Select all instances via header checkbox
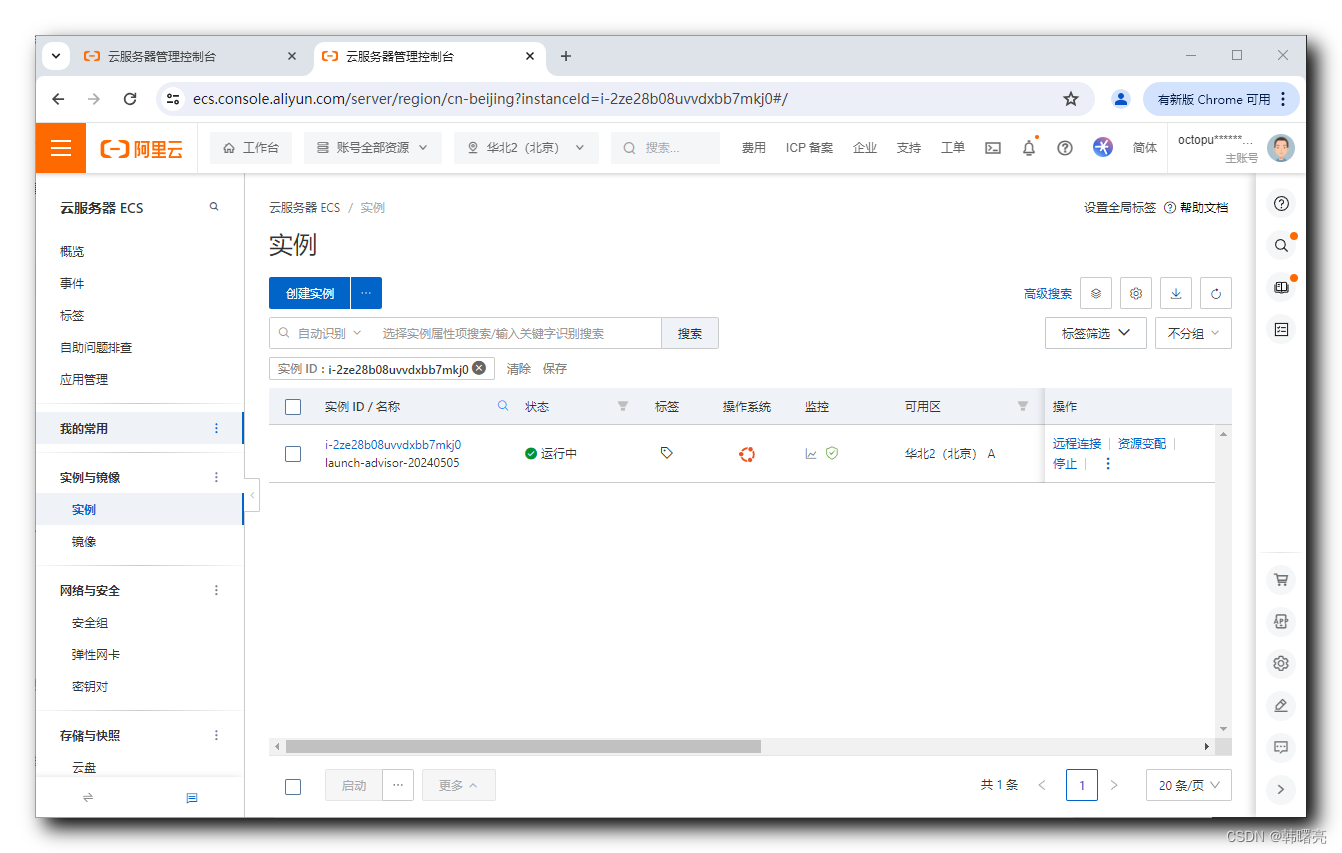This screenshot has width=1342, height=853. (293, 407)
